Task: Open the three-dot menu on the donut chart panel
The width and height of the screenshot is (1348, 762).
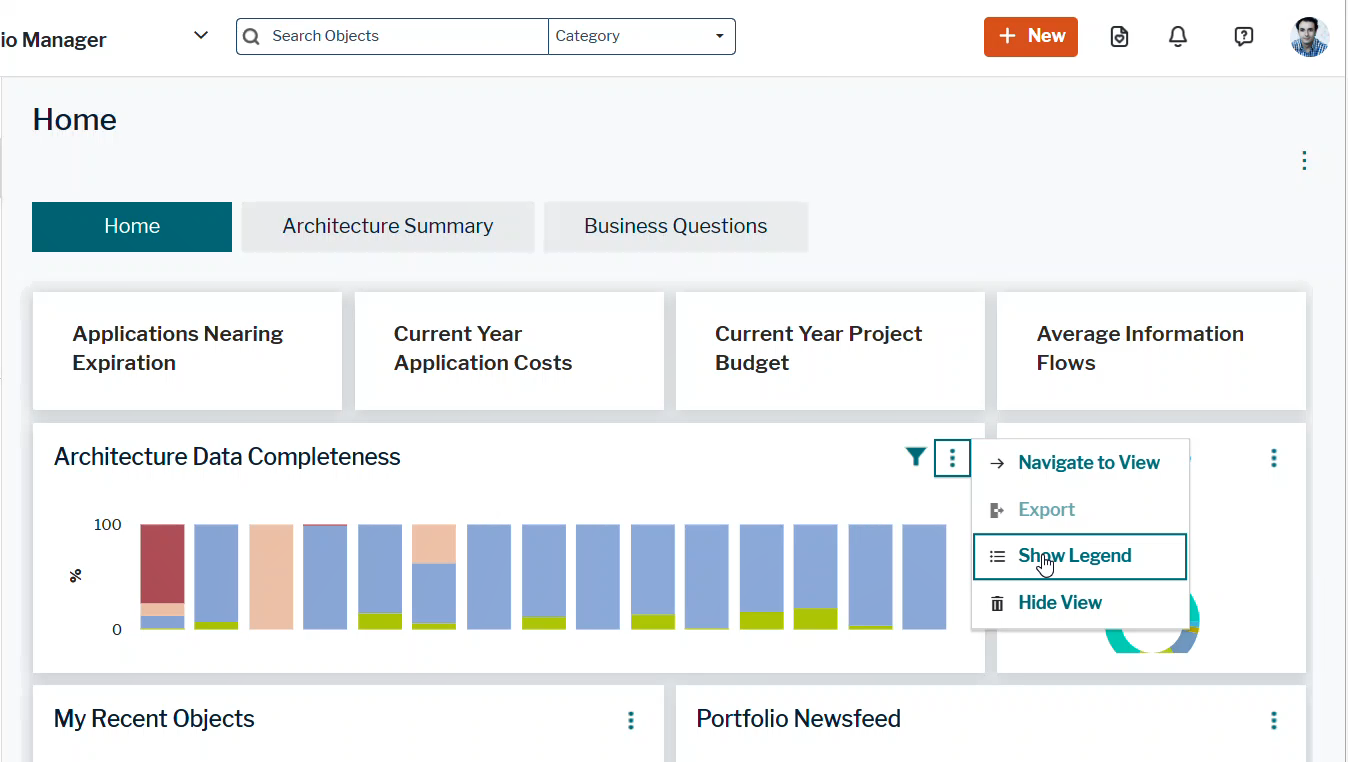Action: pos(1273,458)
